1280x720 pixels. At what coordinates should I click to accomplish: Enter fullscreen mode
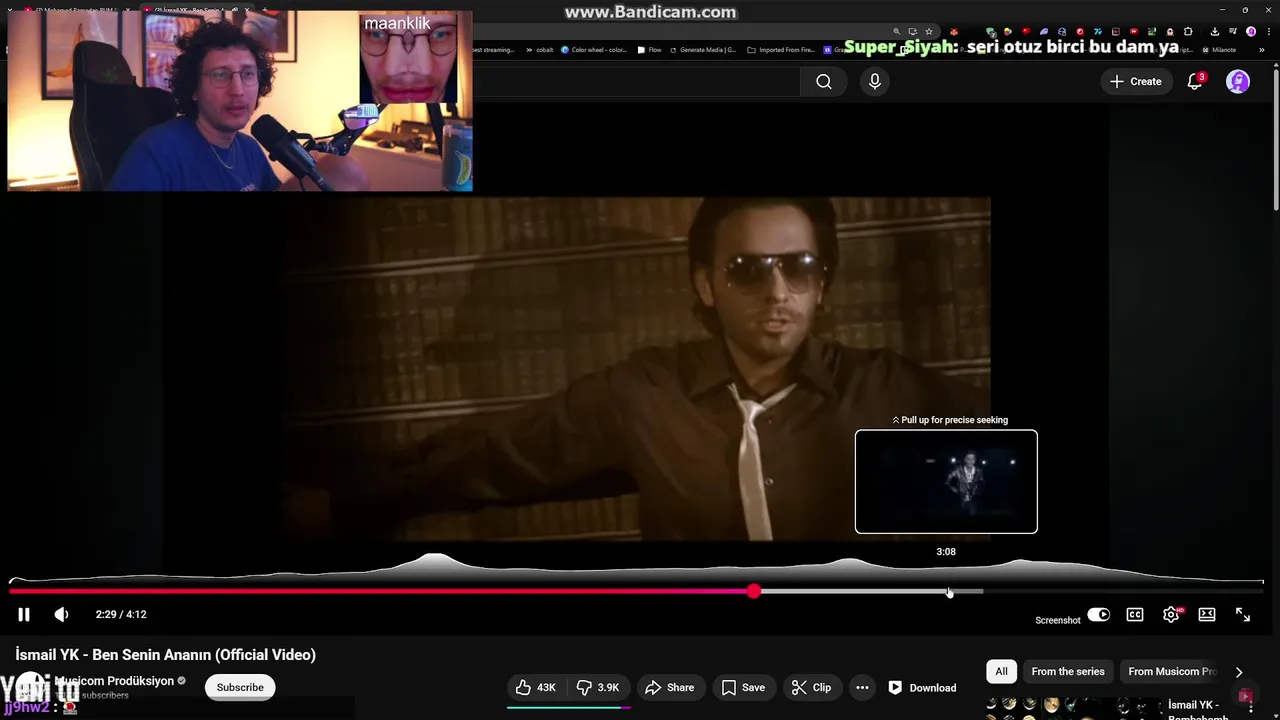pos(1243,615)
